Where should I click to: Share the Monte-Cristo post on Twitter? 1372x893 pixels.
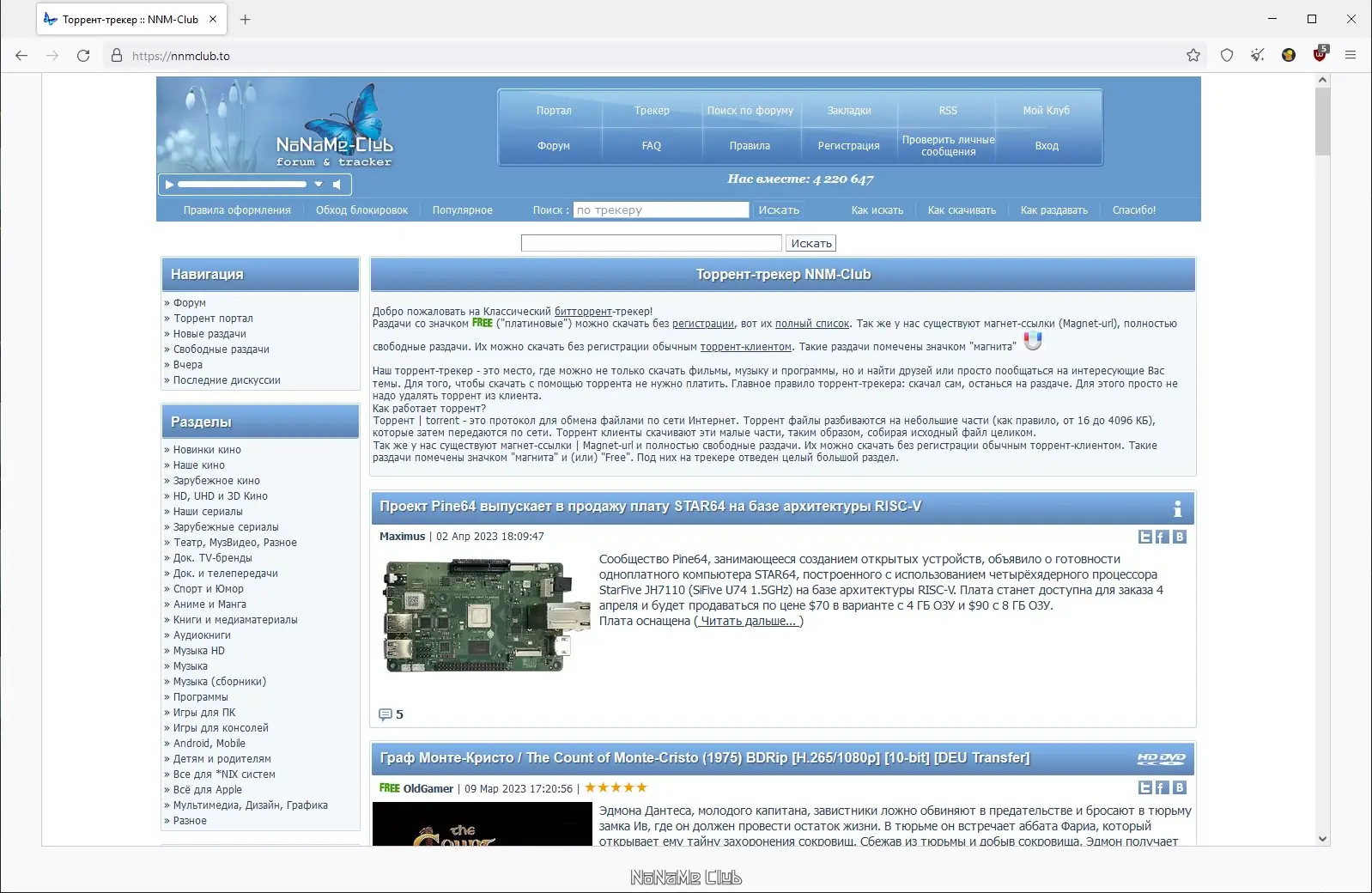point(1145,787)
